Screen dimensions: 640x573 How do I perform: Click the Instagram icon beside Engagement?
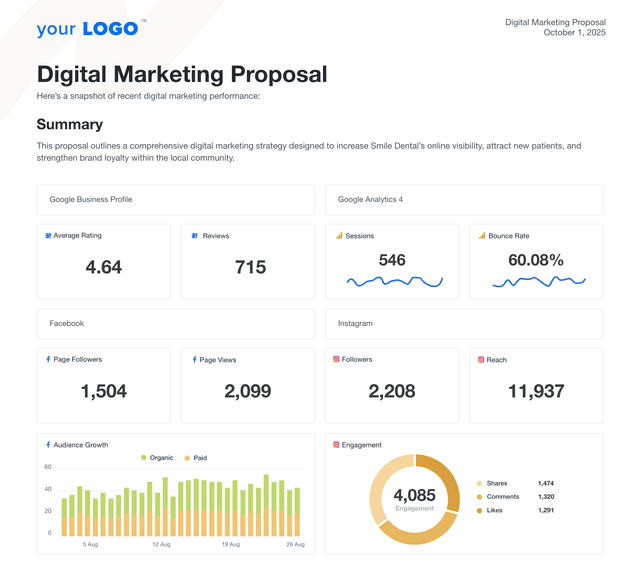point(336,445)
